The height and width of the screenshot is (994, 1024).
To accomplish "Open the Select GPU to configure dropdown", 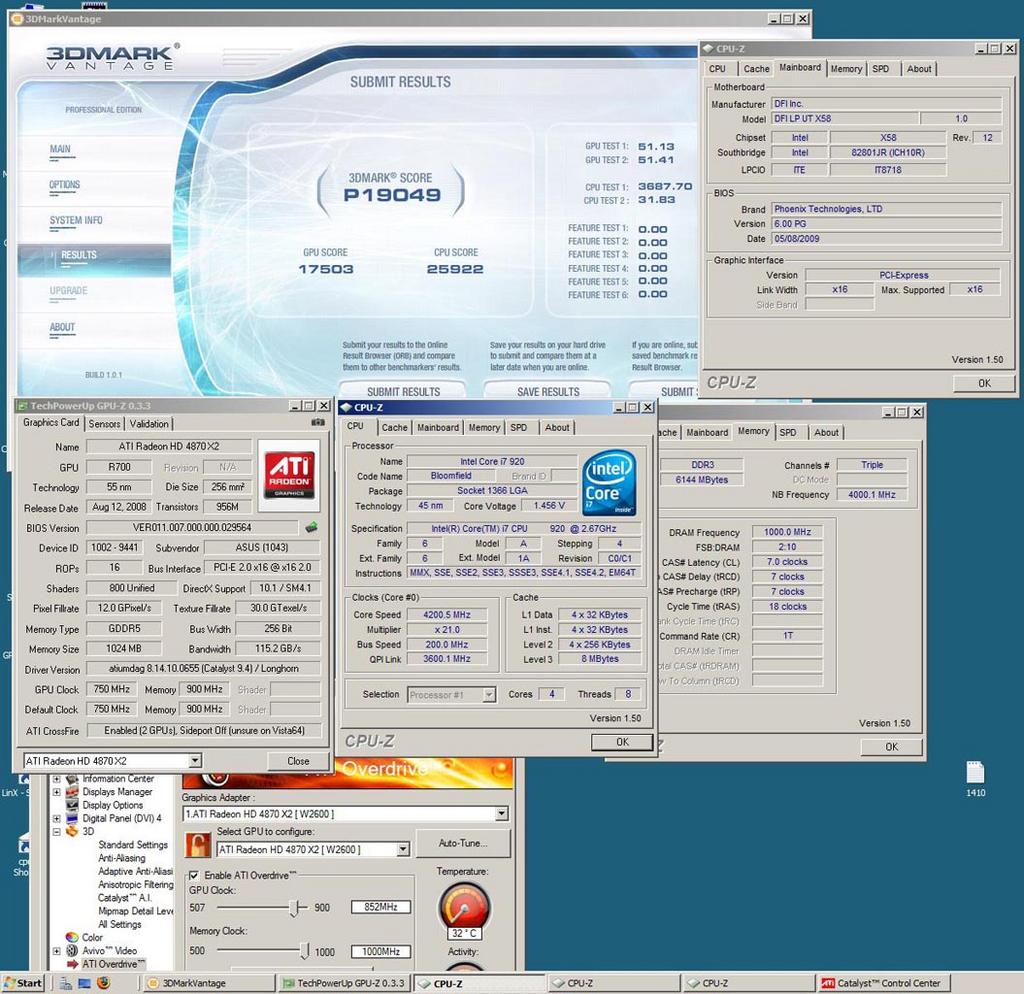I will 403,849.
